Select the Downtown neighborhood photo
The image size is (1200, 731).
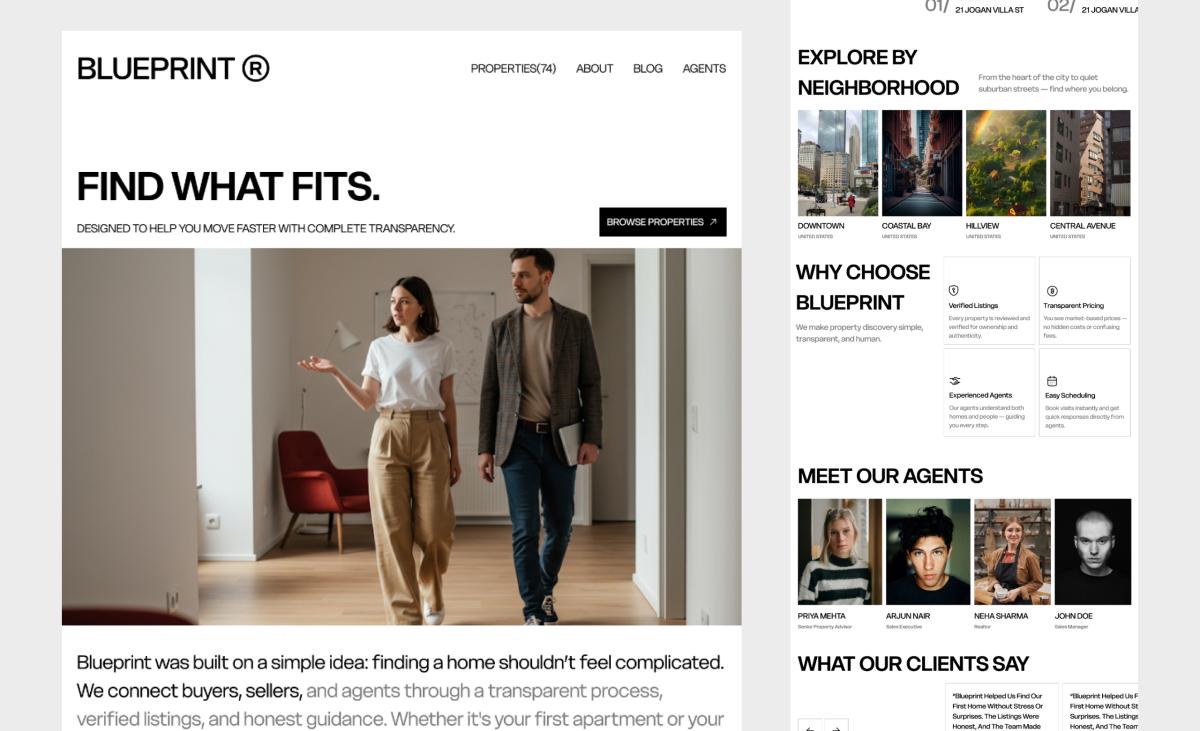pyautogui.click(x=838, y=163)
